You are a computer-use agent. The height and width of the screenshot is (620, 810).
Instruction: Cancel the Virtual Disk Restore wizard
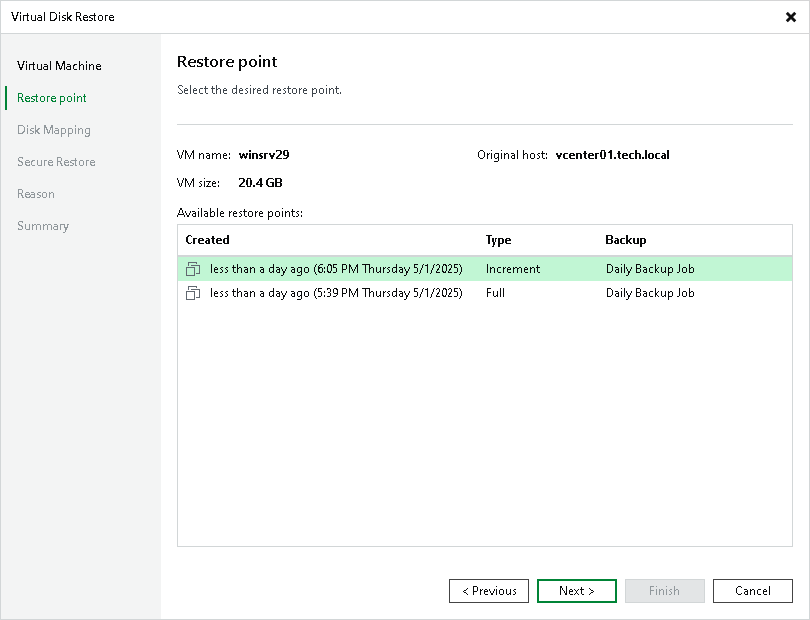click(752, 591)
